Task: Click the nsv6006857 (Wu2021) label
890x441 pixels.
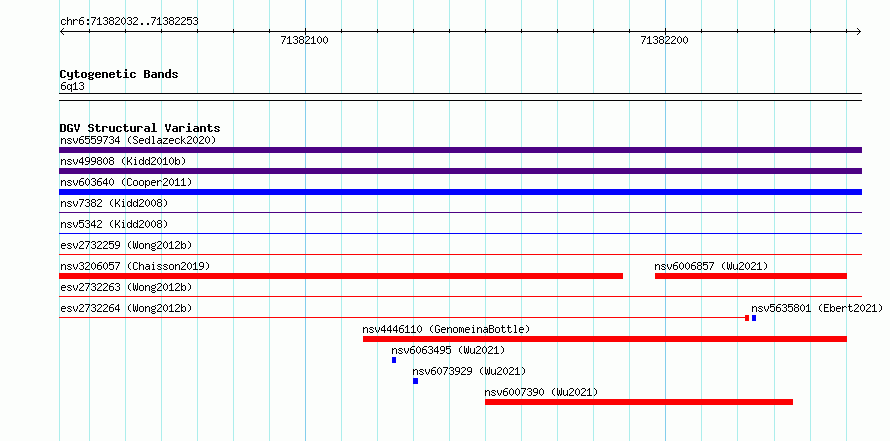Action: point(711,266)
